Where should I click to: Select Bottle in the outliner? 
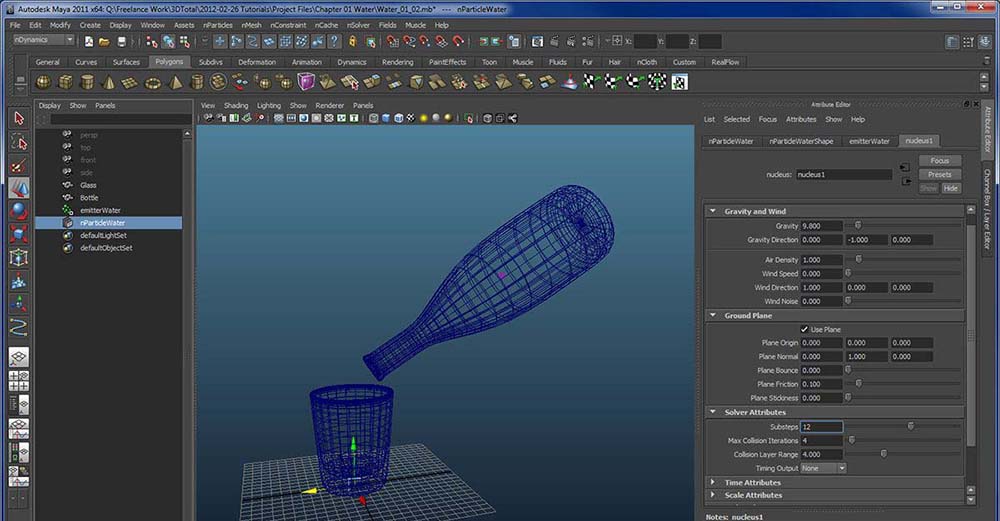click(89, 198)
